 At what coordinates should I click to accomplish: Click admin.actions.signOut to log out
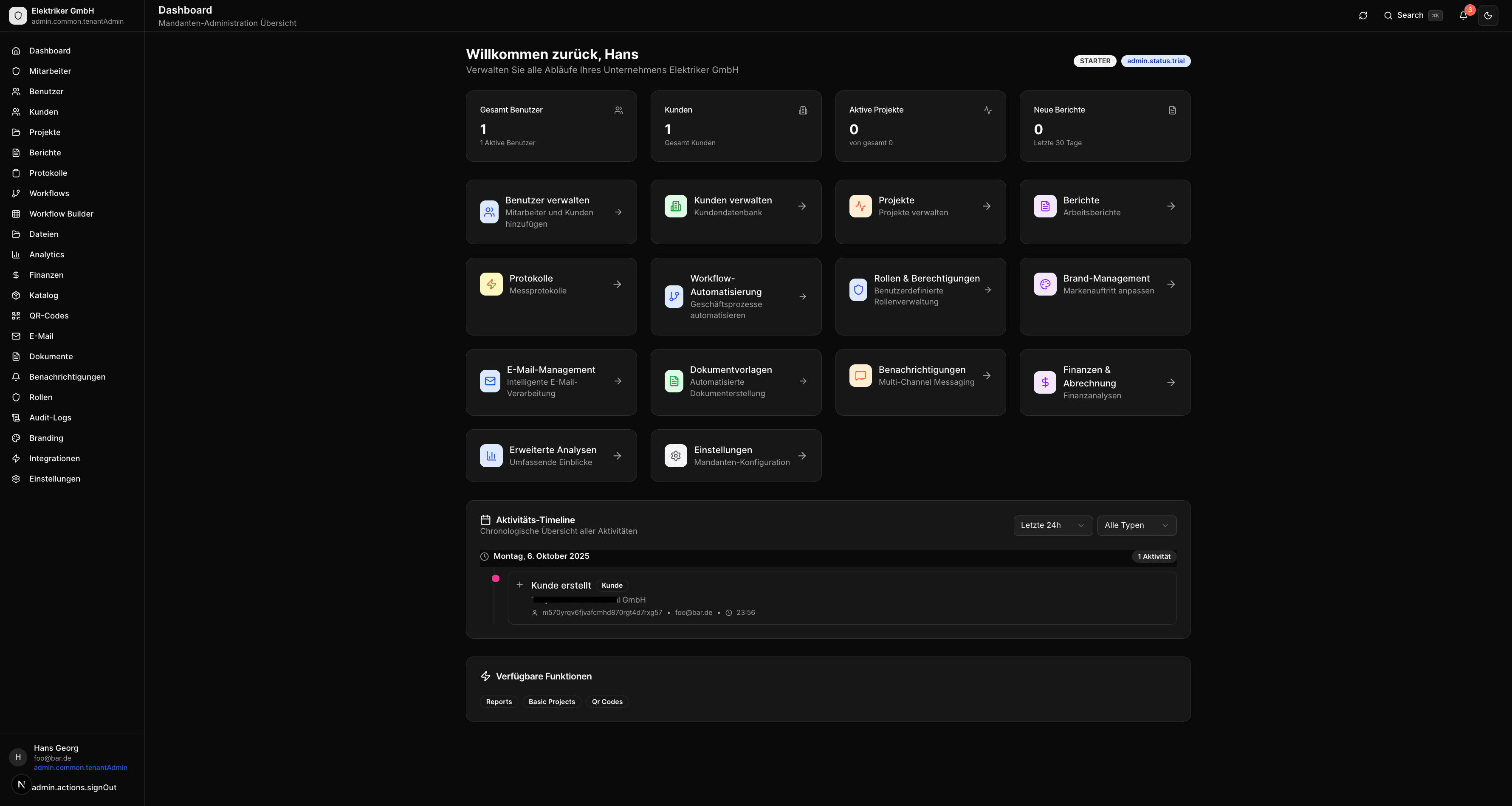coord(74,787)
